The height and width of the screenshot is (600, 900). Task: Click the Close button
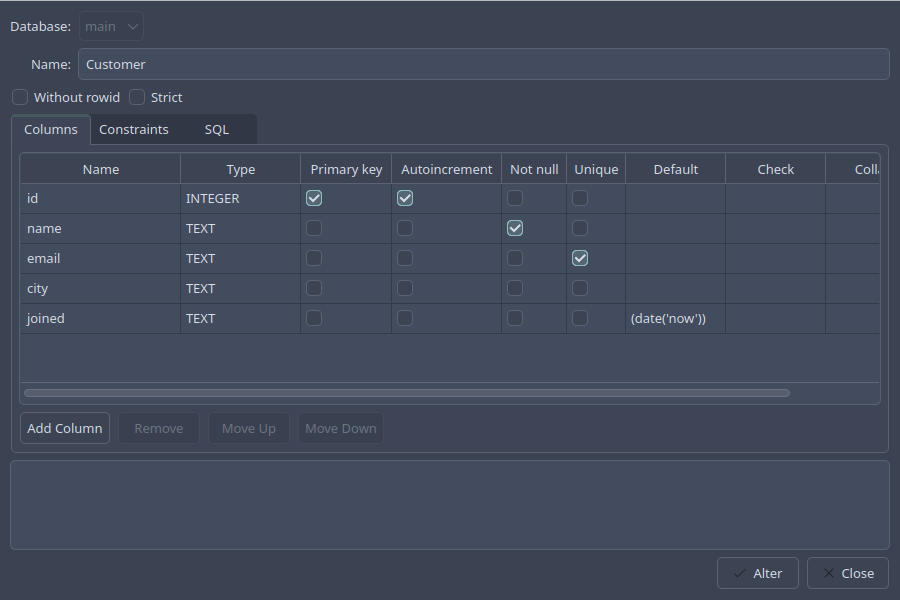click(x=848, y=573)
